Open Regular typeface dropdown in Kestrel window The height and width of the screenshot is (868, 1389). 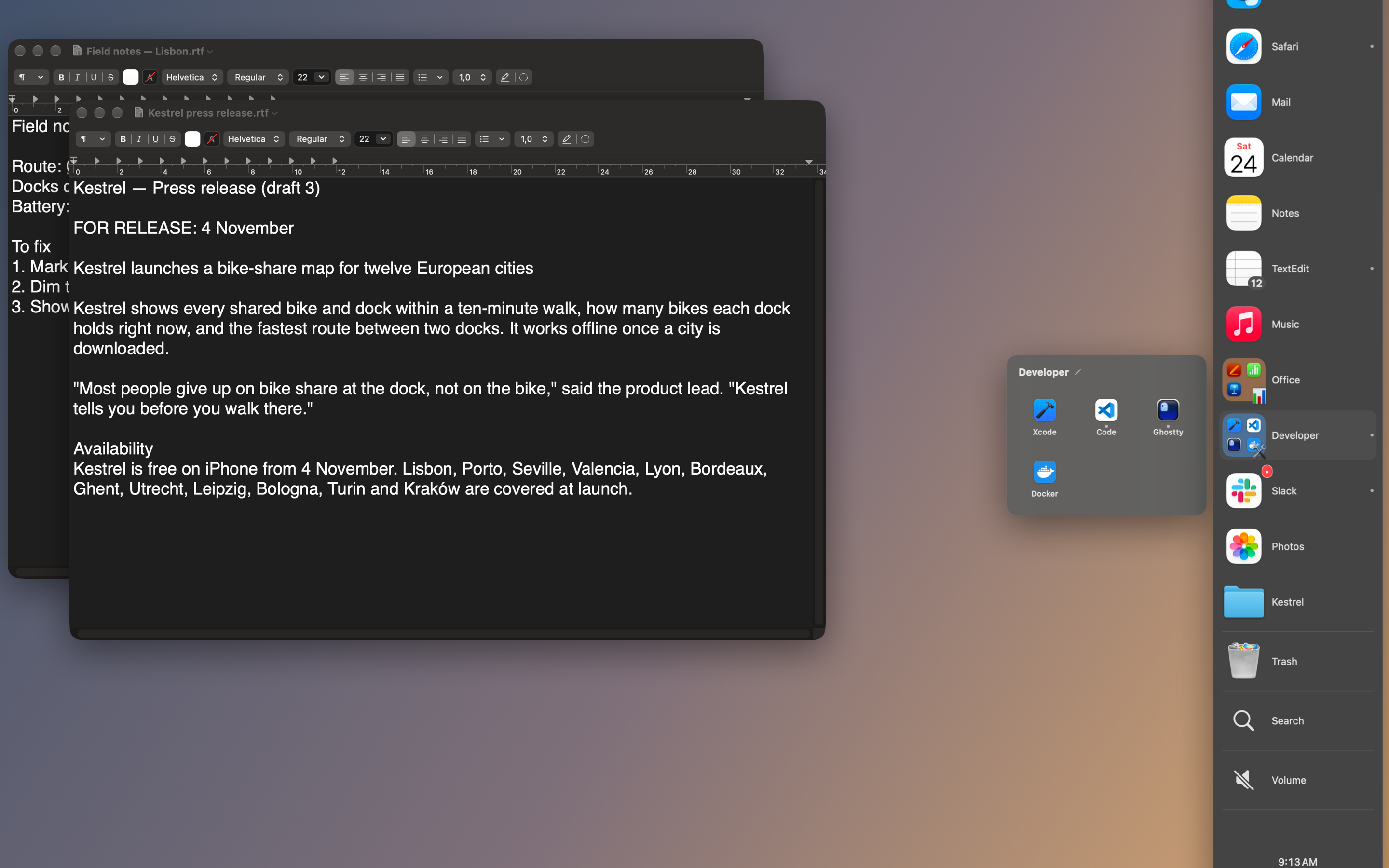click(320, 139)
